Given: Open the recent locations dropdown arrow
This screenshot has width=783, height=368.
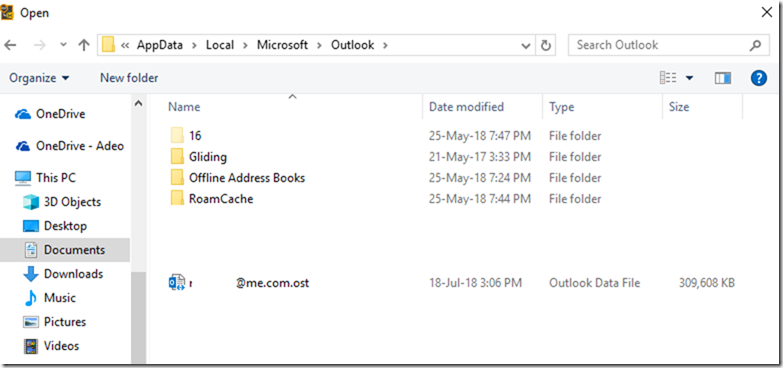Looking at the screenshot, I should pos(63,45).
